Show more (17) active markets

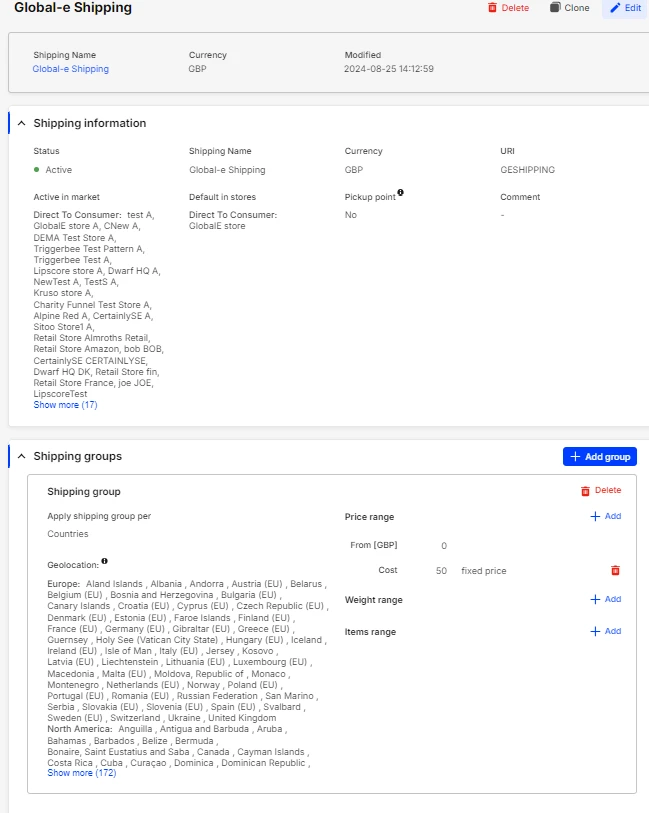[x=65, y=405]
